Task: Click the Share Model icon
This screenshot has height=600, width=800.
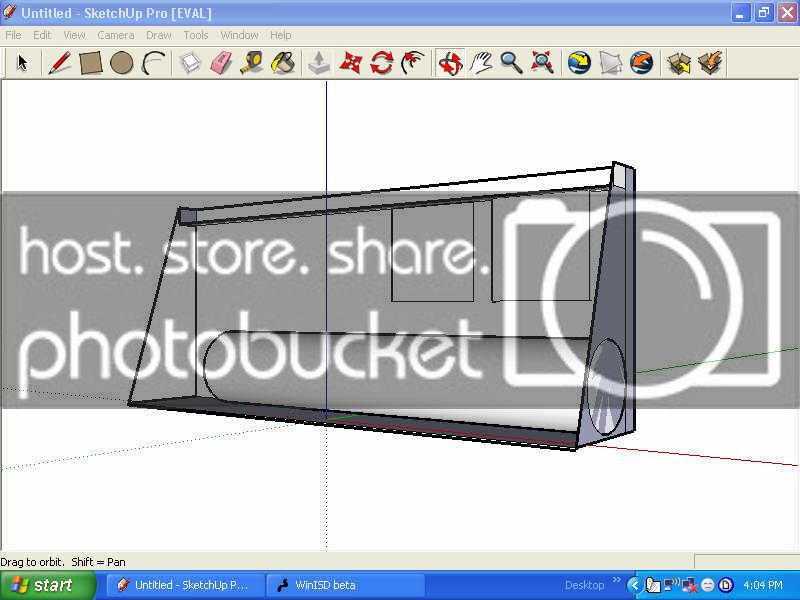Action: (711, 63)
